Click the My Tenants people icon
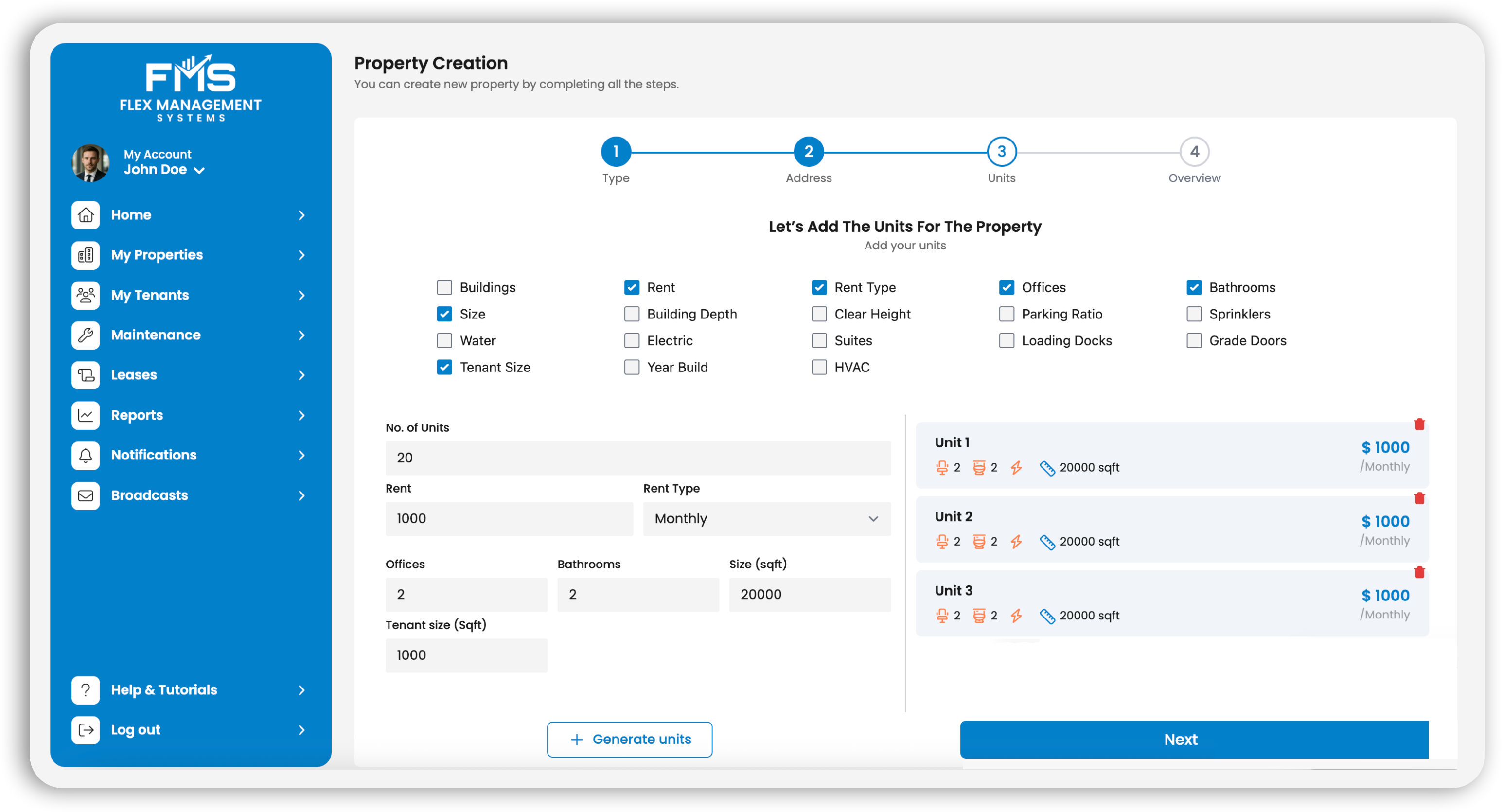 [86, 295]
